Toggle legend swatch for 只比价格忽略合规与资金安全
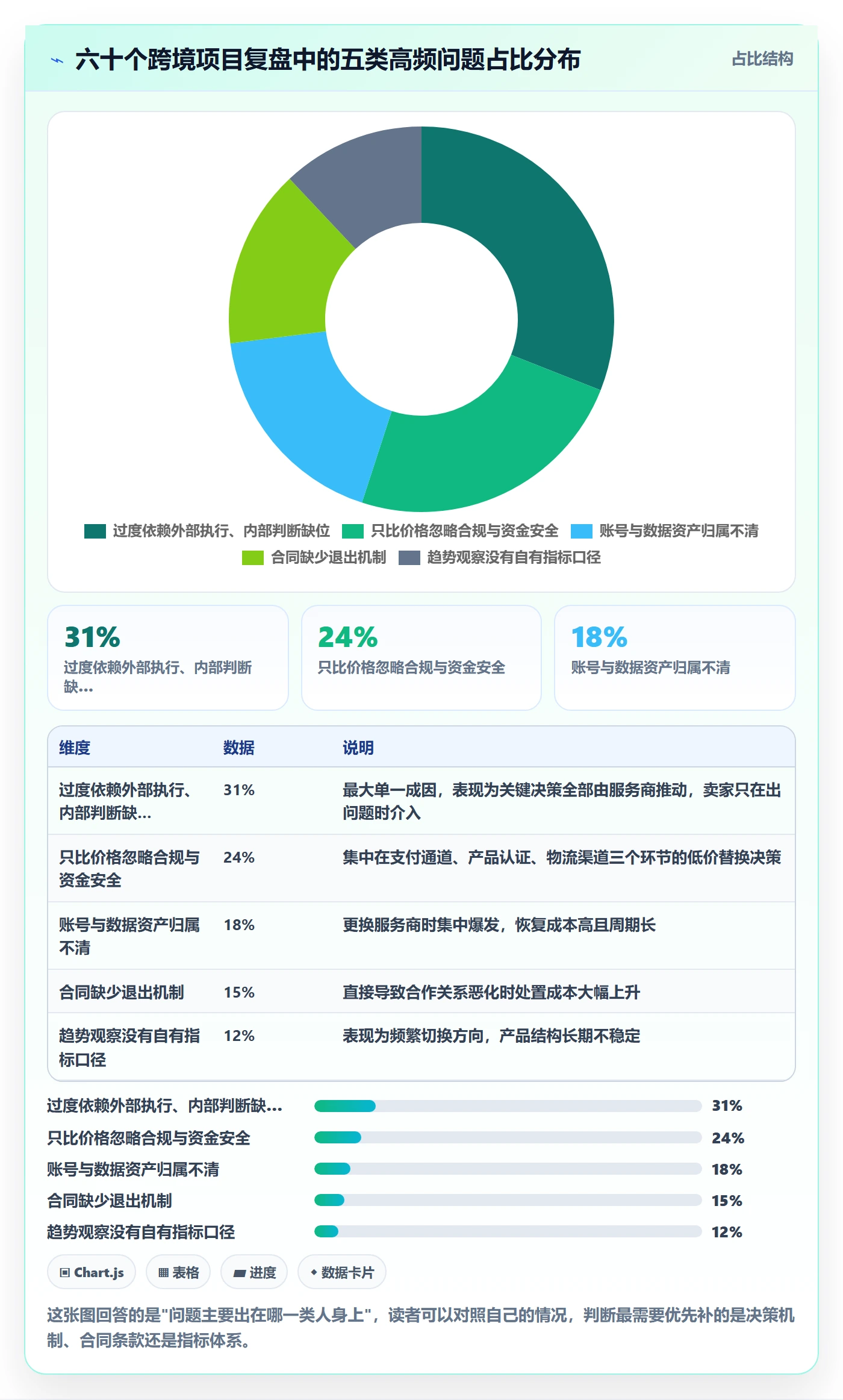The width and height of the screenshot is (843, 1400). click(353, 531)
